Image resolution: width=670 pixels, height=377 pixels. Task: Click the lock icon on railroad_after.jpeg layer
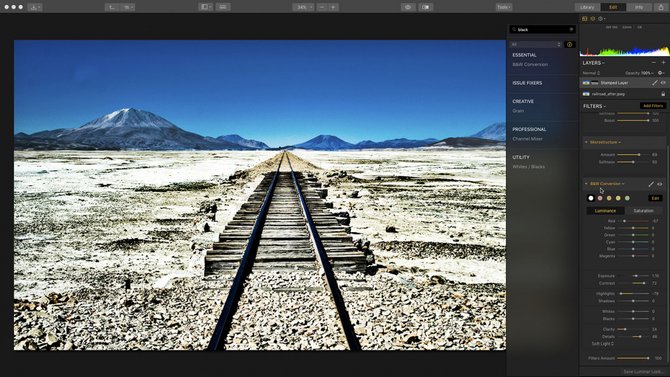pos(663,94)
